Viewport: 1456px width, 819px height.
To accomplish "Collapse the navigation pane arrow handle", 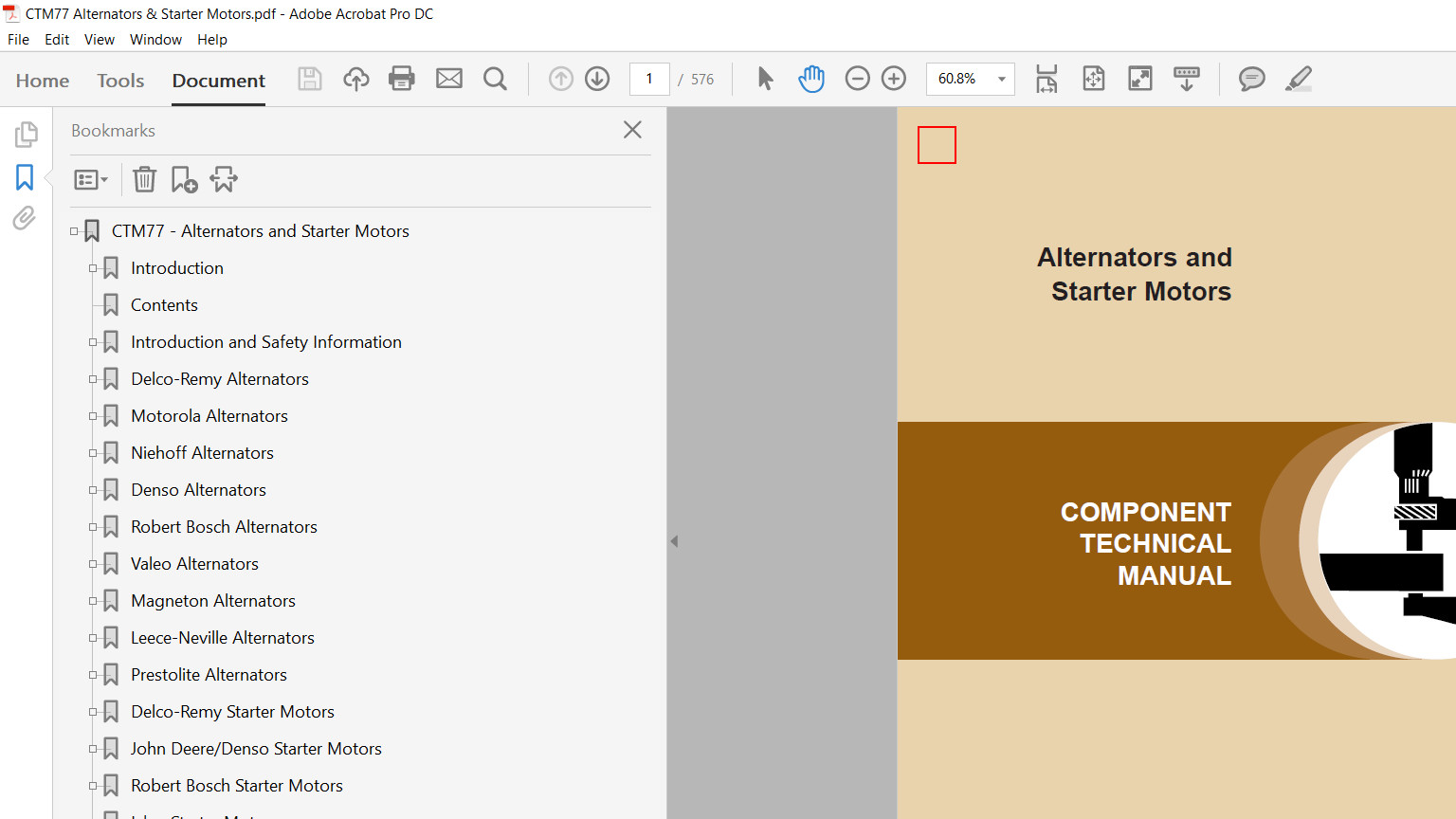I will tap(674, 541).
